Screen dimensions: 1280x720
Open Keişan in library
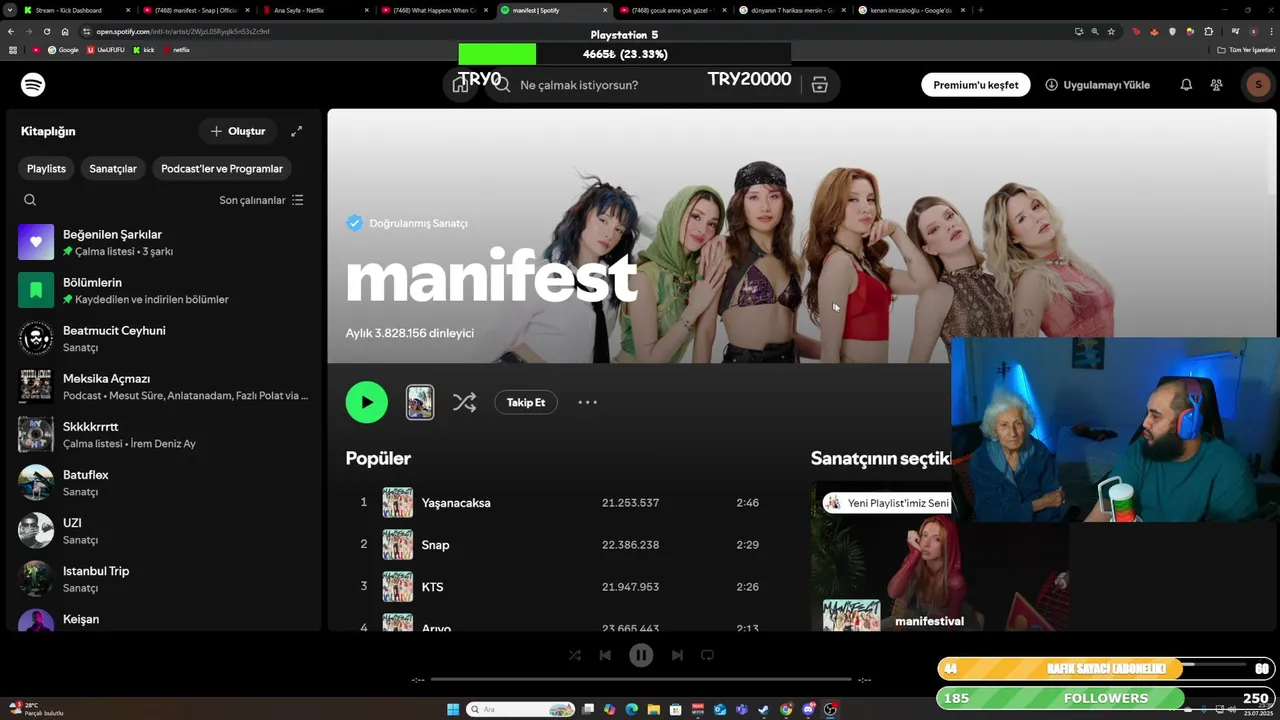pyautogui.click(x=165, y=618)
